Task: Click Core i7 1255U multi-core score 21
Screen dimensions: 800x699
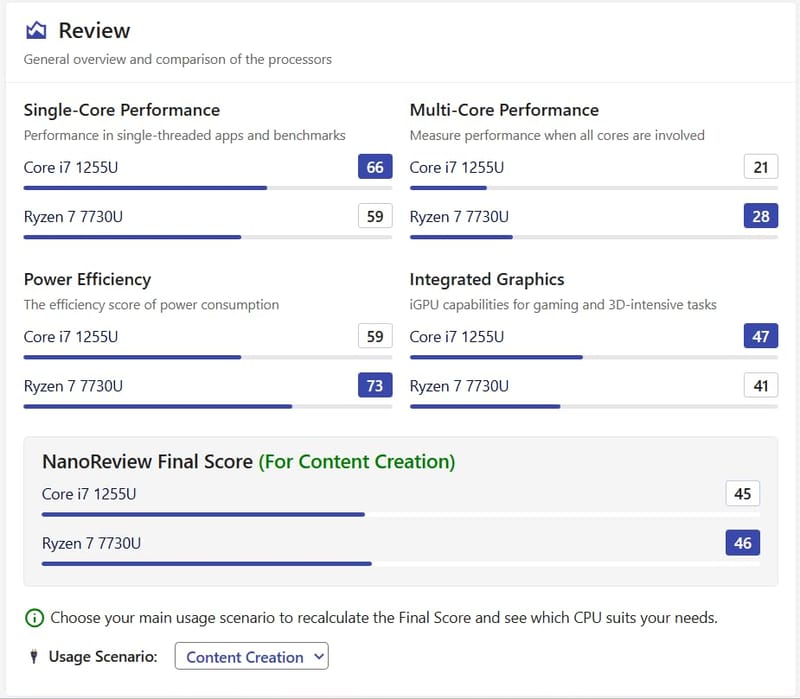Action: tap(761, 167)
